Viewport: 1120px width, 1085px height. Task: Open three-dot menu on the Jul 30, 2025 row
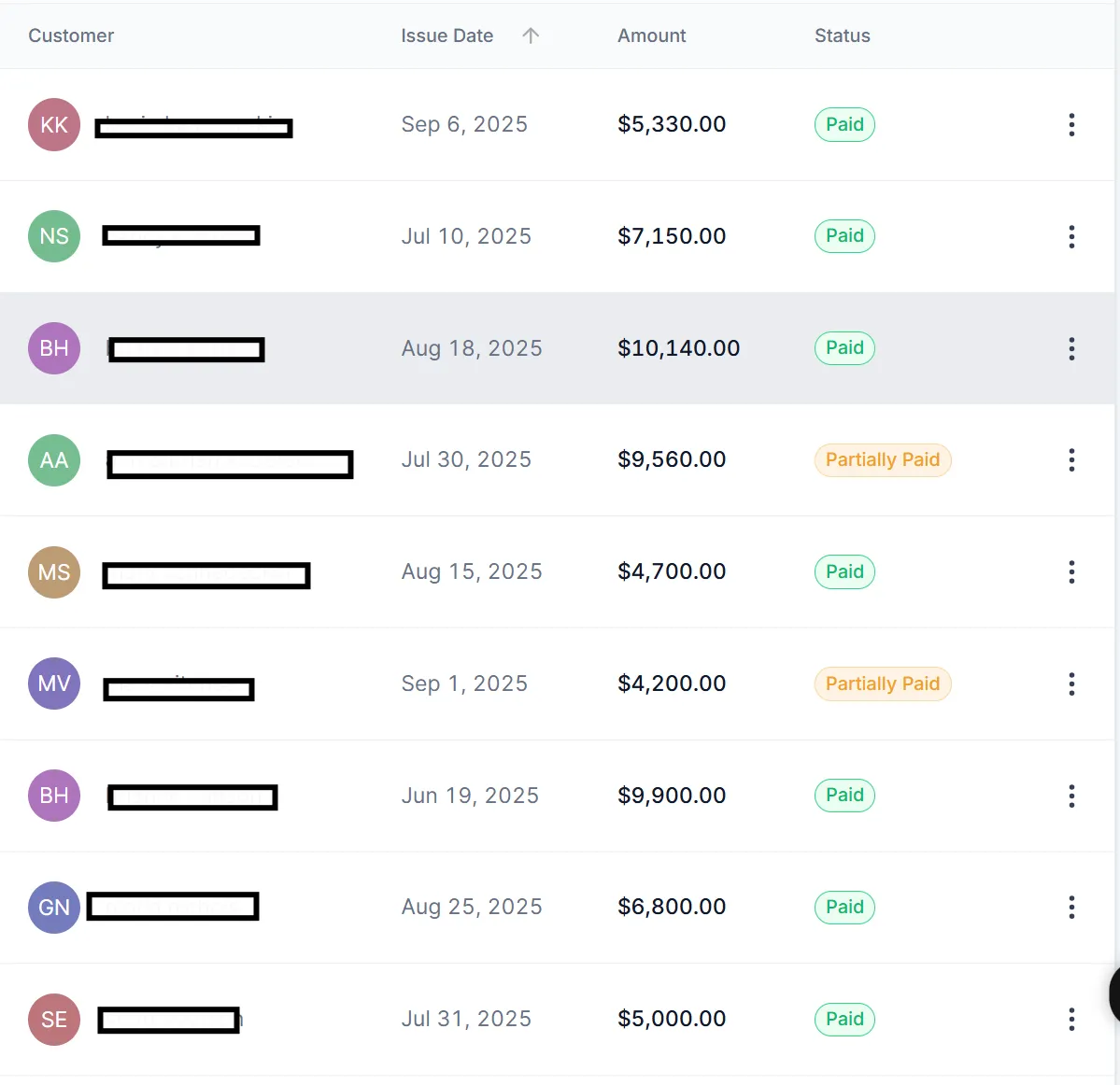click(x=1071, y=459)
